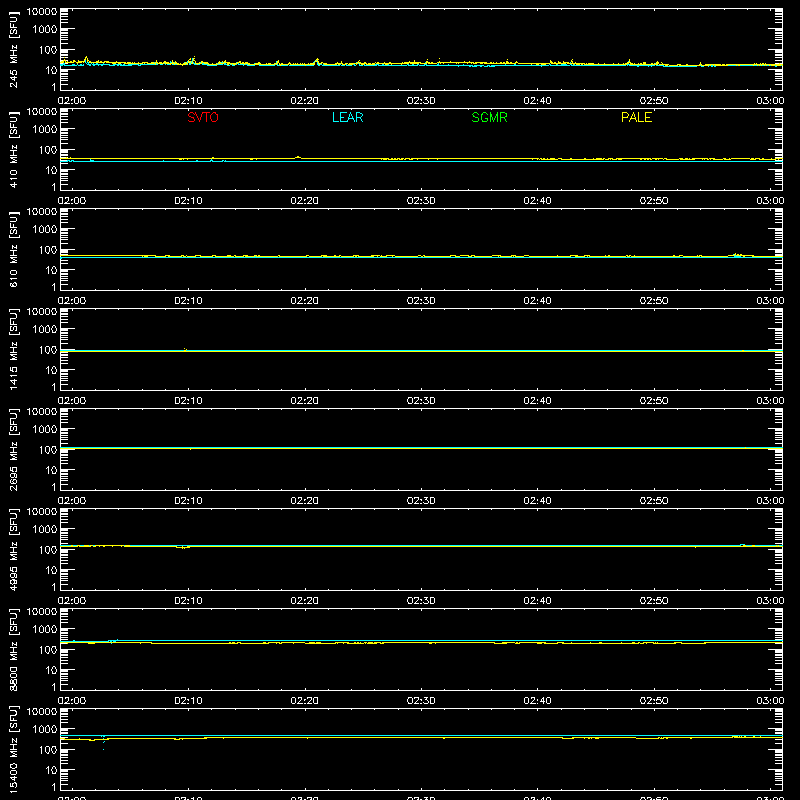The height and width of the screenshot is (800, 800).
Task: Select the 410 MHz [SFU] axis title
Action: (x=13, y=149)
